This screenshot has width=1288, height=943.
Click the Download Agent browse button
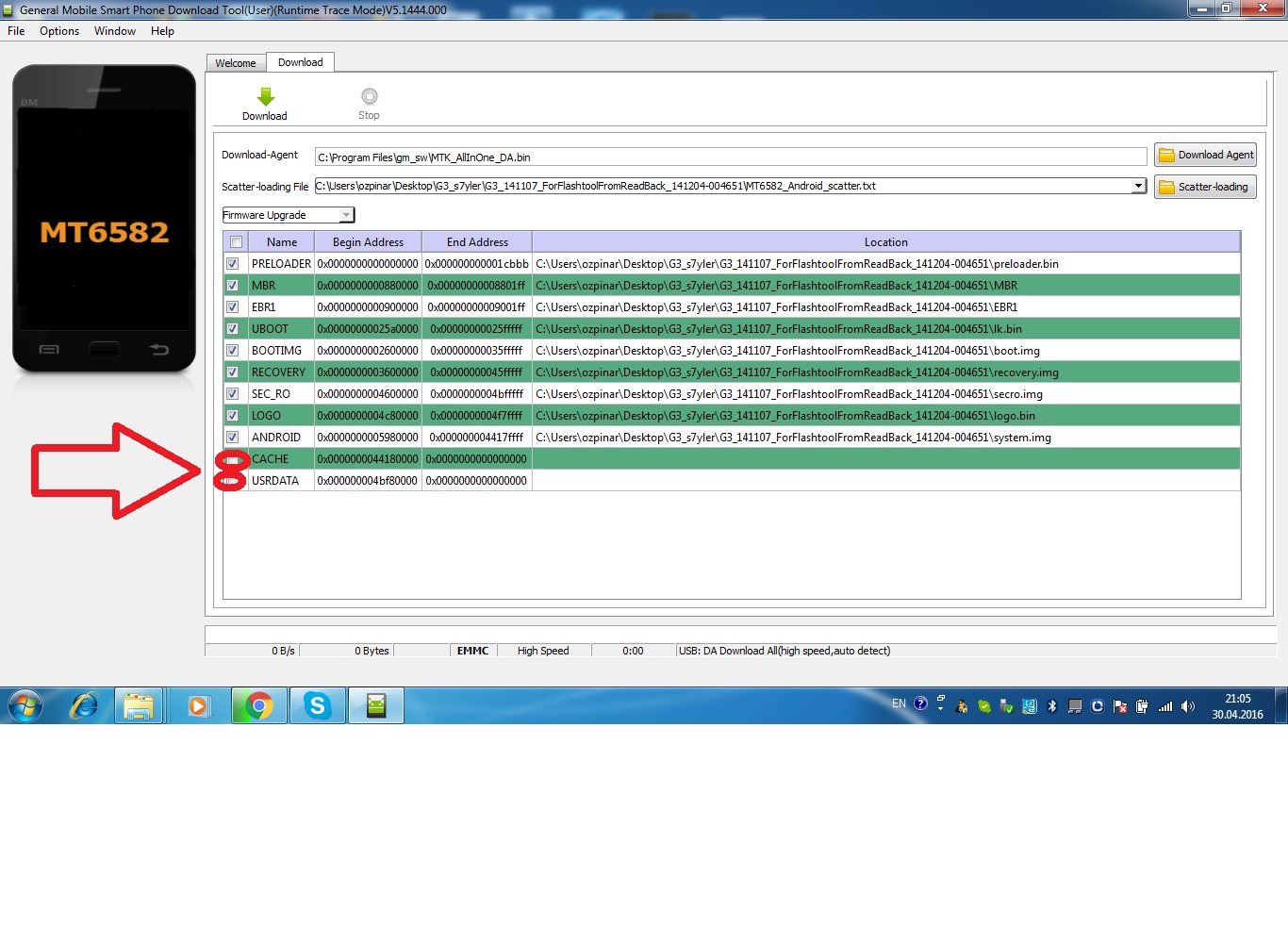click(x=1206, y=155)
